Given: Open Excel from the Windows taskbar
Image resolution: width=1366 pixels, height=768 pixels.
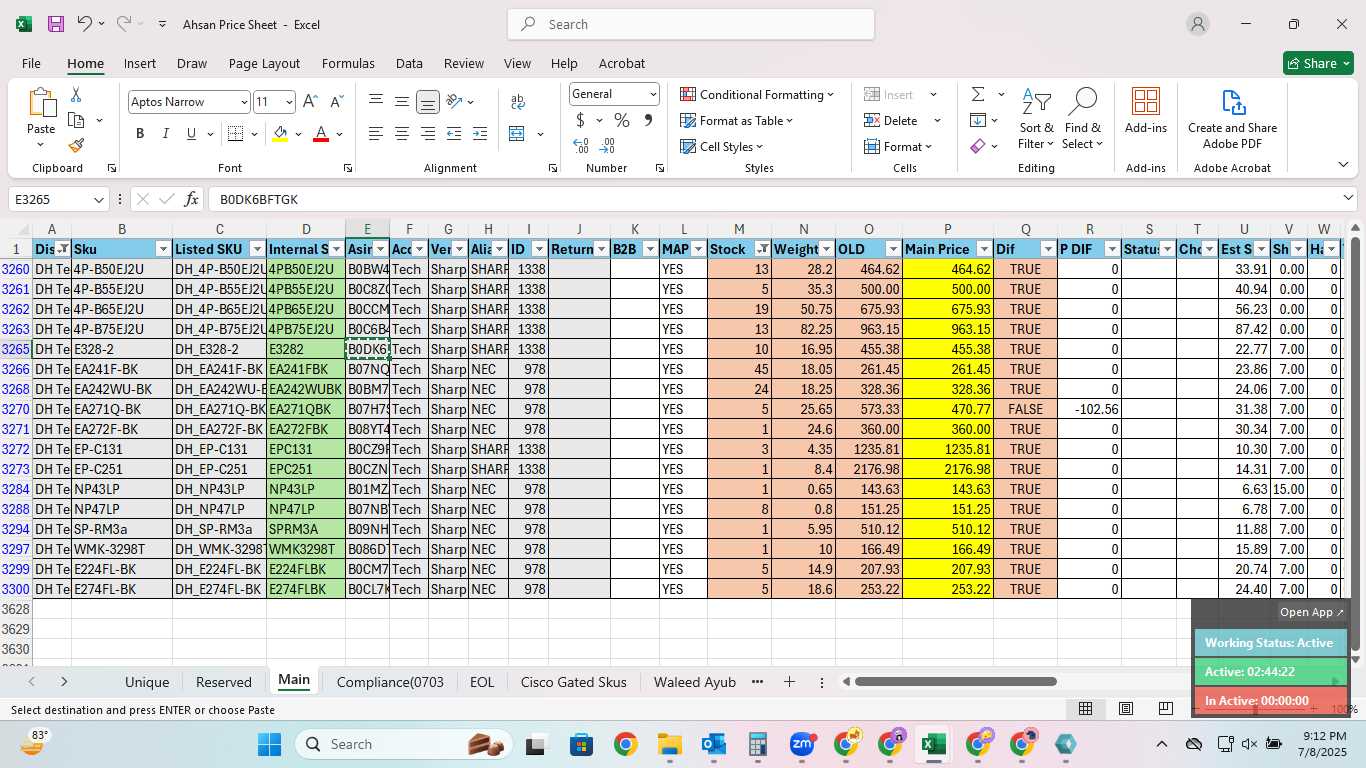Looking at the screenshot, I should [933, 744].
